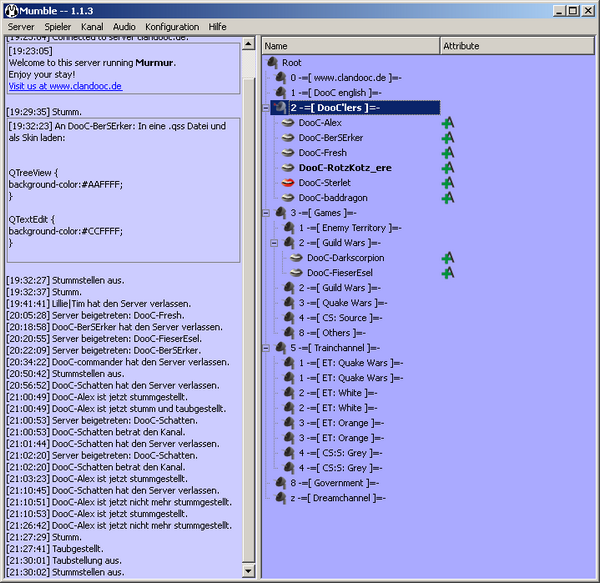Select user DooC-RotzKotz_ere
This screenshot has height=583, width=600.
(345, 168)
